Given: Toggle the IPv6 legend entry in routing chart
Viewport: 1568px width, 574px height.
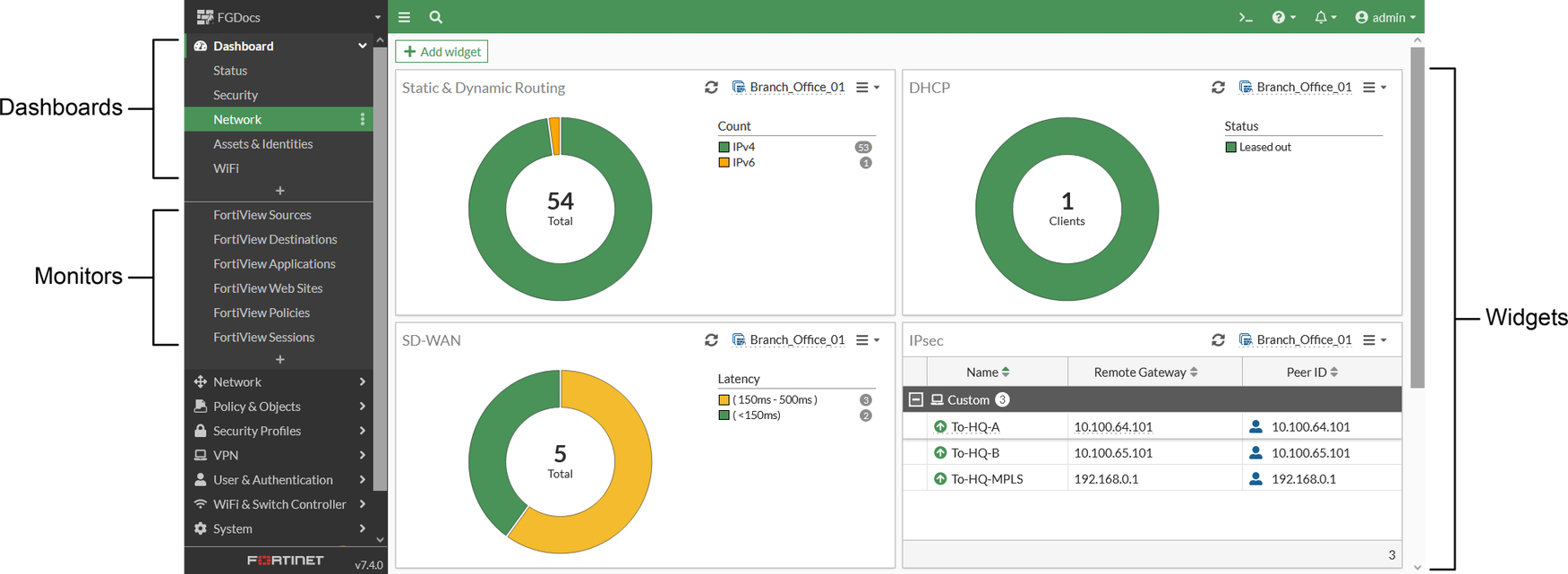Looking at the screenshot, I should tap(742, 163).
